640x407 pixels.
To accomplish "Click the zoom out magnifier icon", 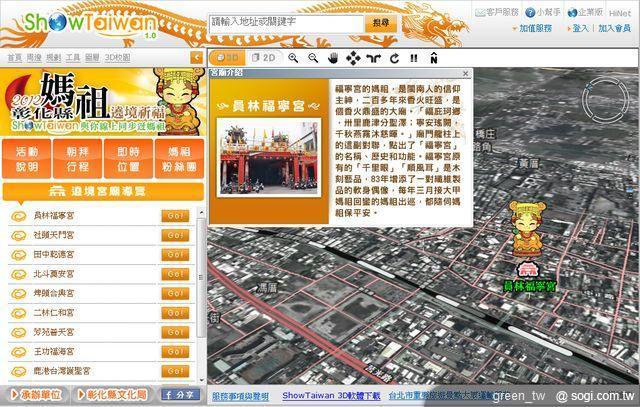I will [313, 58].
